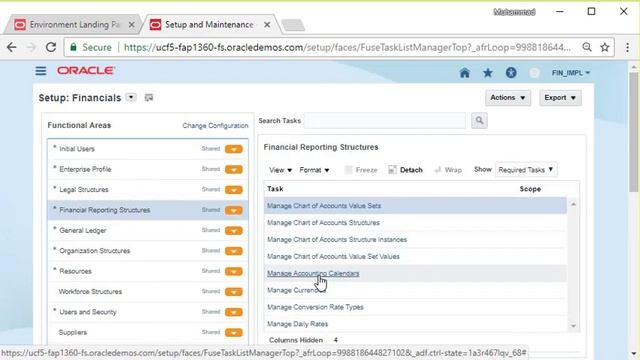Image resolution: width=640 pixels, height=360 pixels.
Task: Open Legal Structures orange action dropdown
Action: click(233, 190)
